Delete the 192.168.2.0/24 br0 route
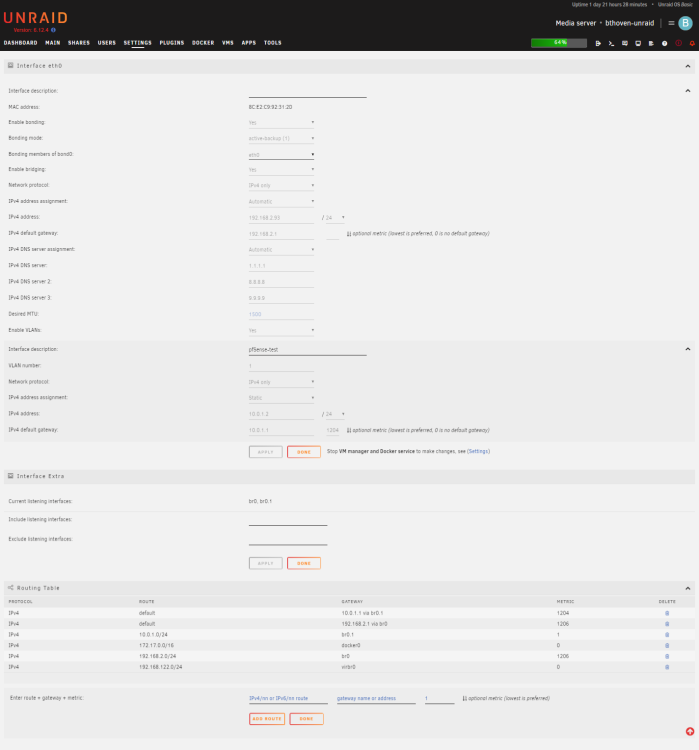This screenshot has height=750, width=699. pyautogui.click(x=667, y=656)
